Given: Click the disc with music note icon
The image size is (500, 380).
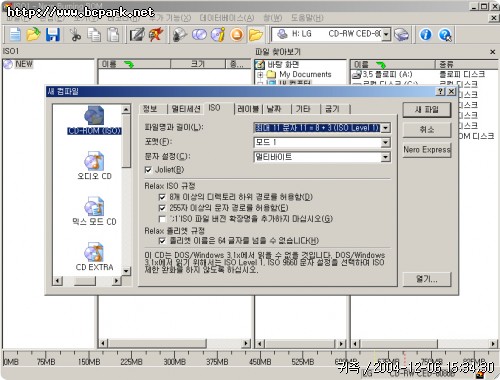Looking at the screenshot, I should [x=218, y=34].
